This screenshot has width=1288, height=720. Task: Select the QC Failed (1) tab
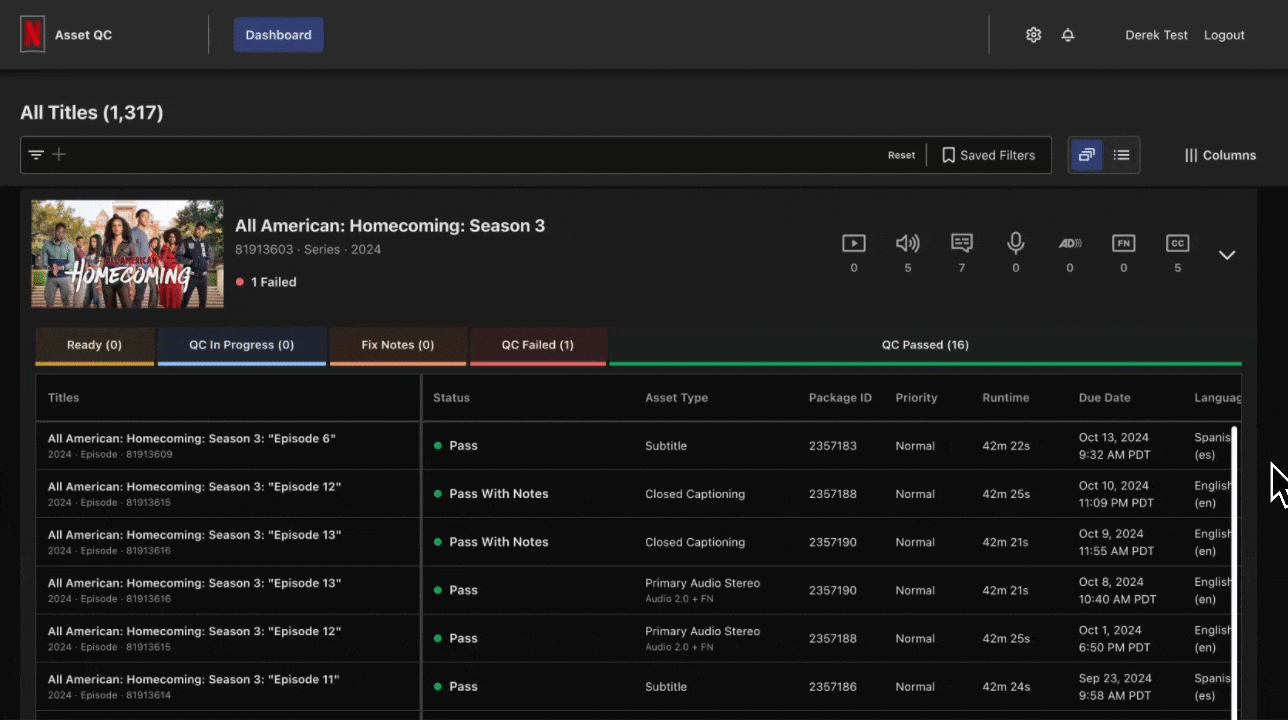[538, 346]
